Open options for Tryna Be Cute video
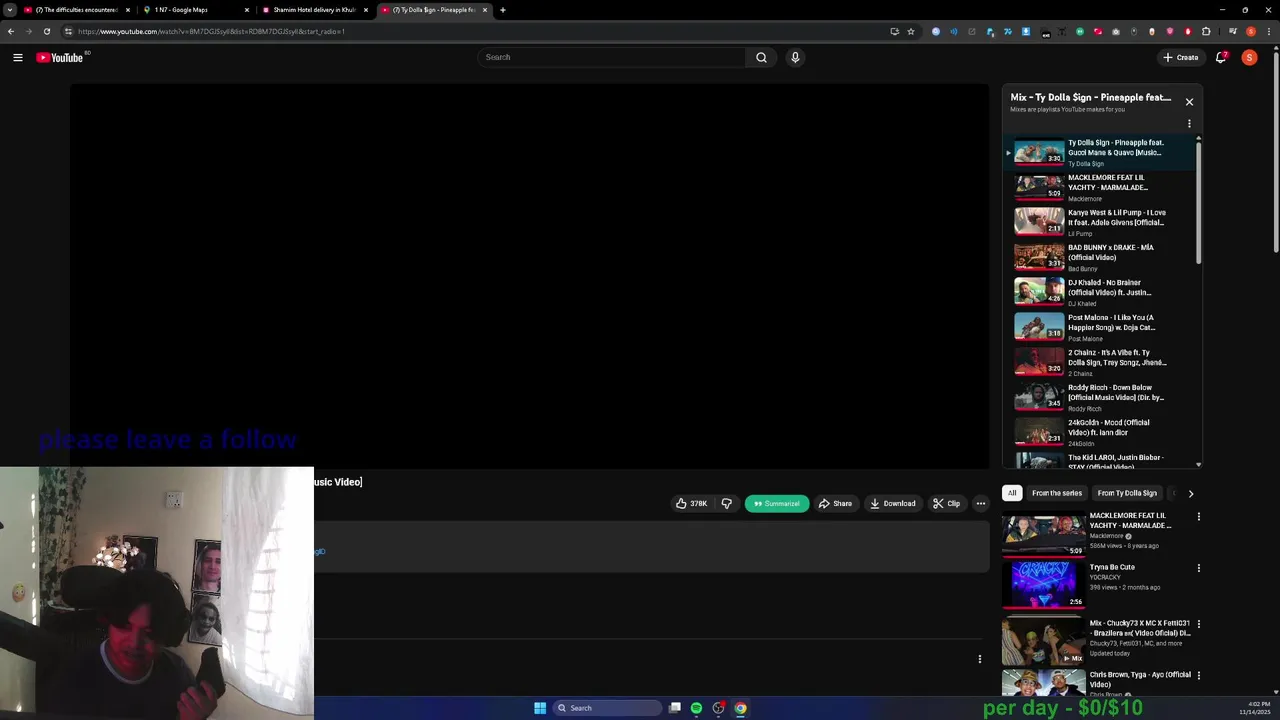Viewport: 1280px width, 720px height. (1198, 568)
